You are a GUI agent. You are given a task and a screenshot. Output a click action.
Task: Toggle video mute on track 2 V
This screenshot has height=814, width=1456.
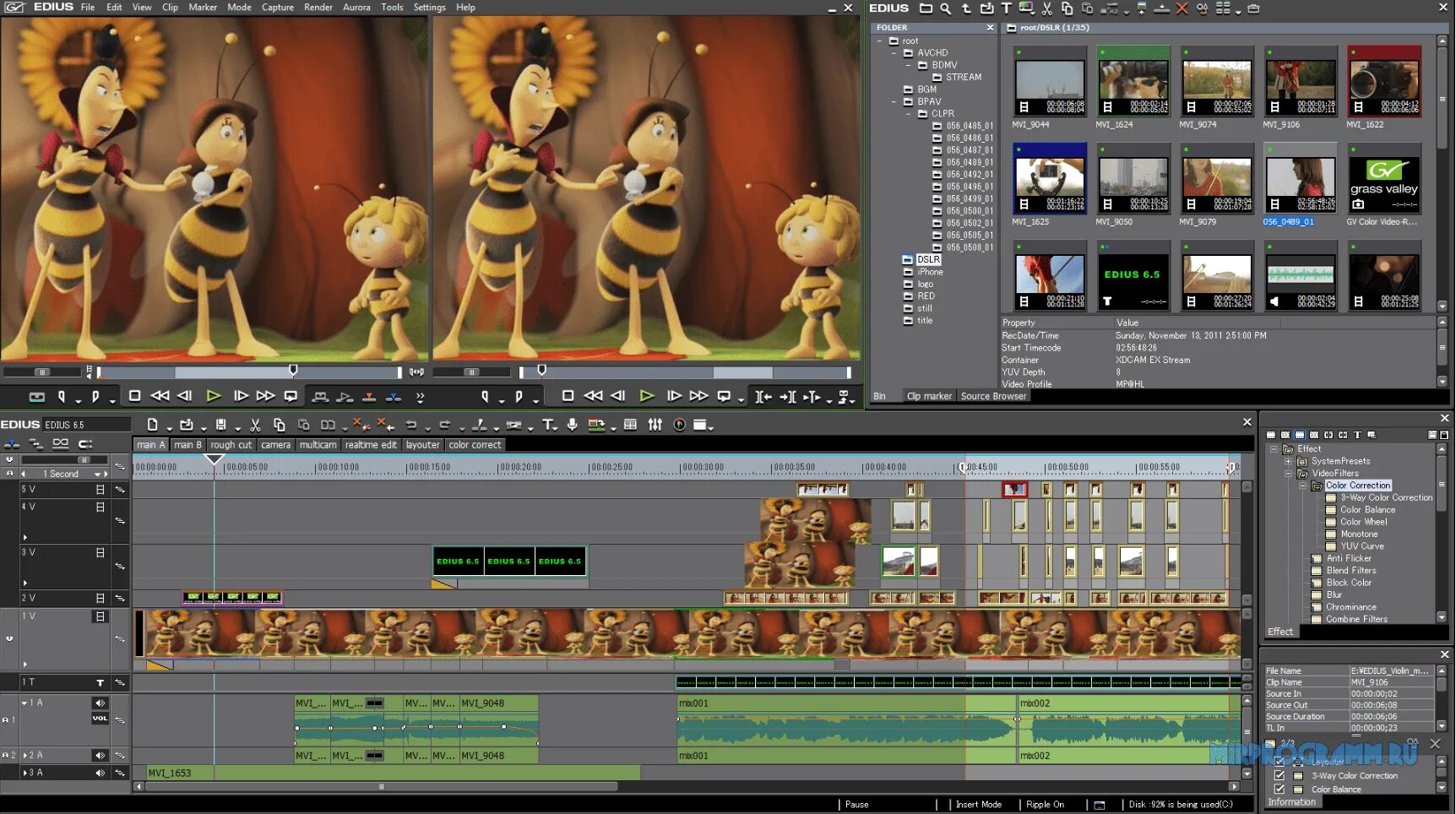101,598
